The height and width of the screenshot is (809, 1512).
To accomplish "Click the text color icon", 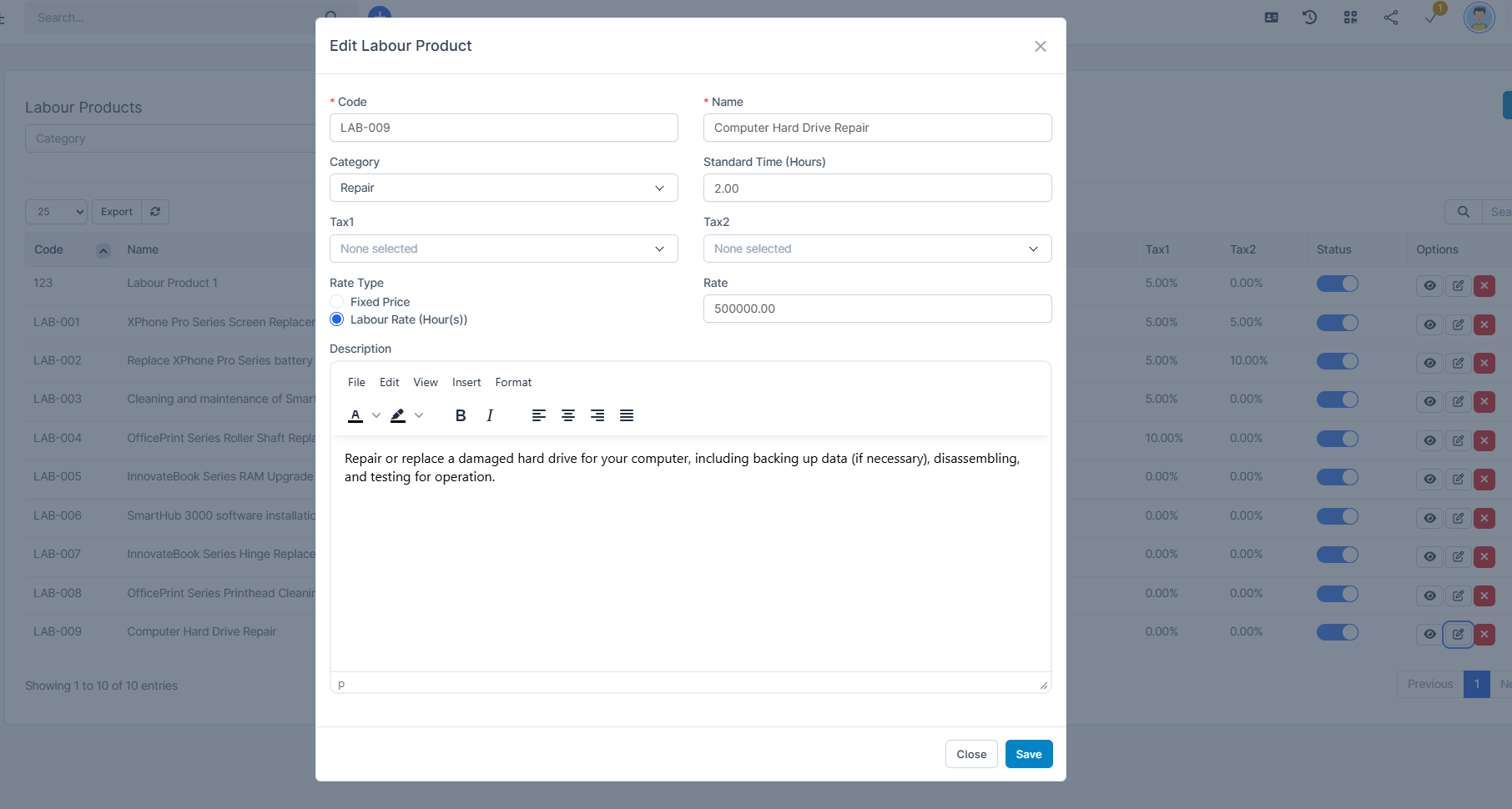I will click(355, 415).
